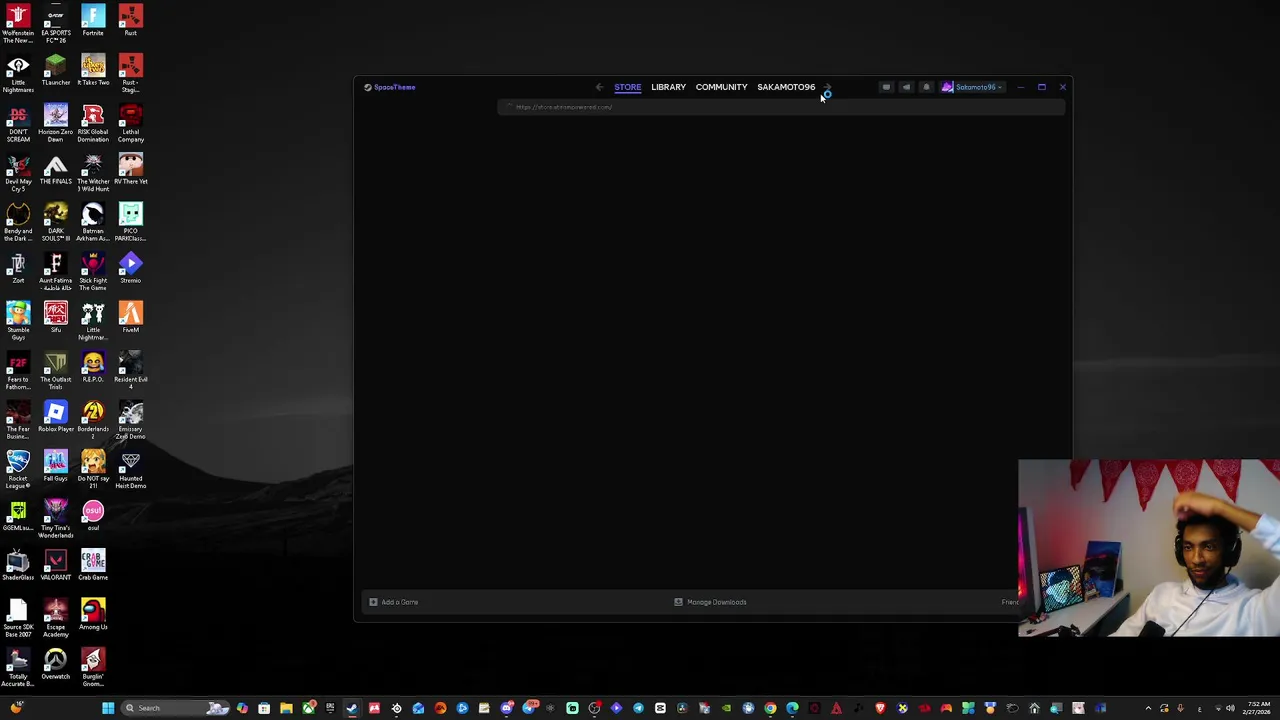The width and height of the screenshot is (1280, 720).
Task: Select the Stumble Guys icon
Action: (x=18, y=322)
